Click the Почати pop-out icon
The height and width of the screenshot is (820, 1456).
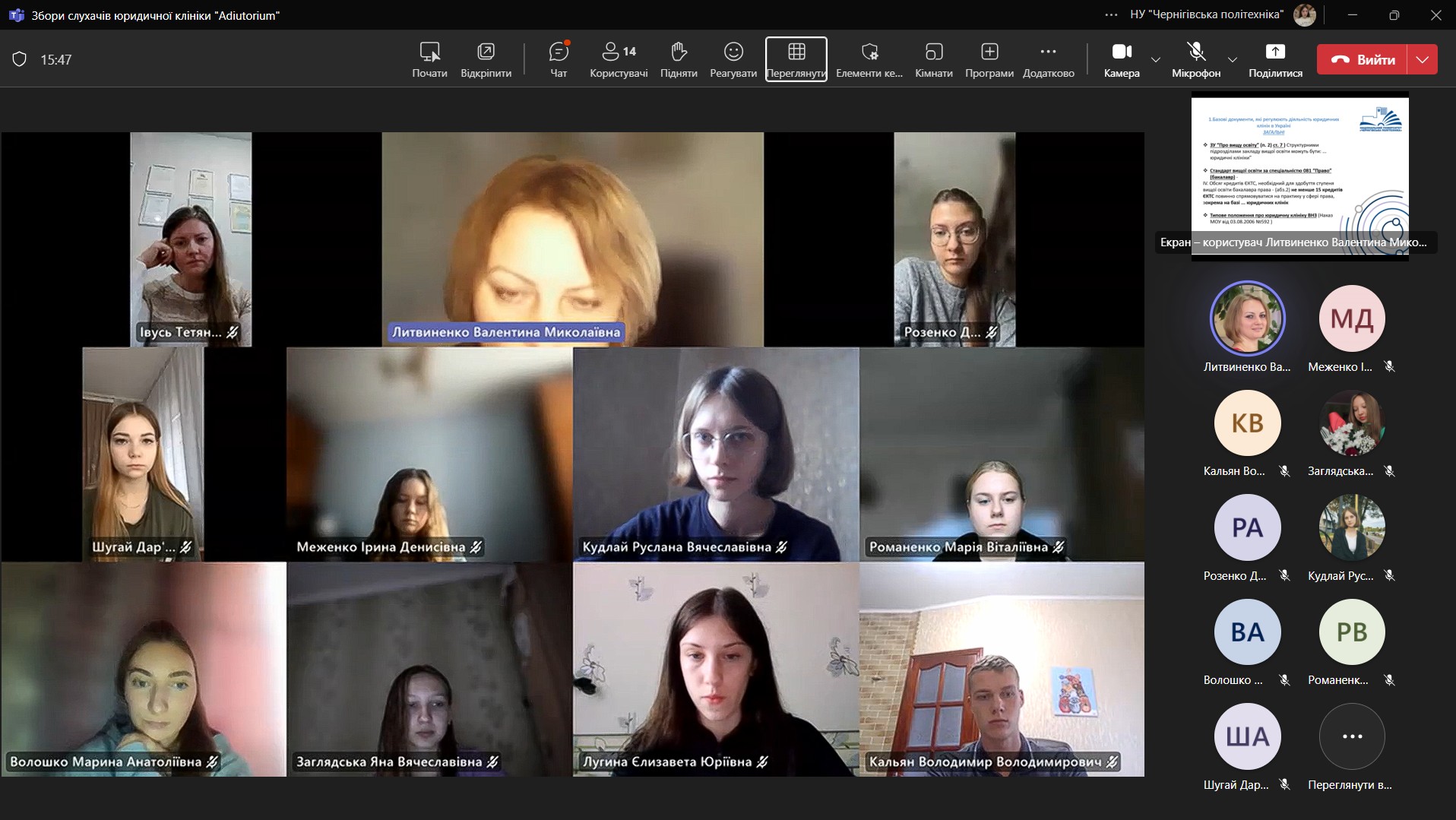429,59
